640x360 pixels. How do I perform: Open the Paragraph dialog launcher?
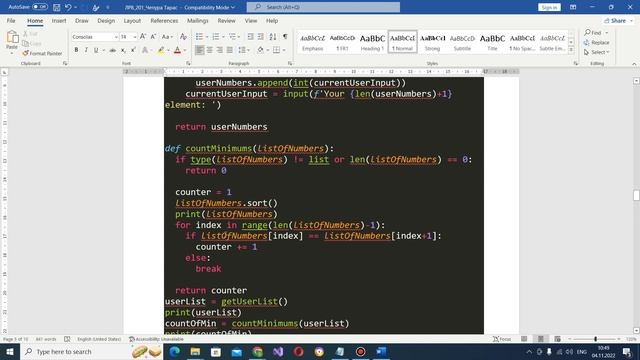tap(290, 63)
